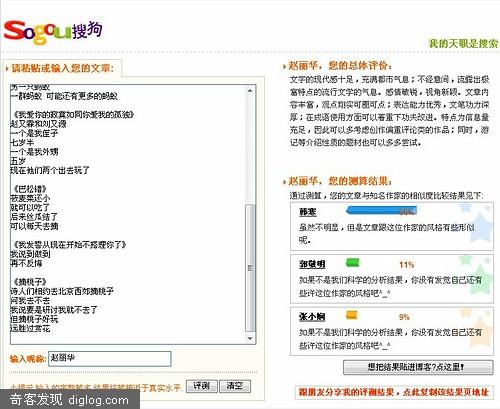The image size is (500, 409).
Task: Open the 张小娴 author link
Action: [x=312, y=316]
